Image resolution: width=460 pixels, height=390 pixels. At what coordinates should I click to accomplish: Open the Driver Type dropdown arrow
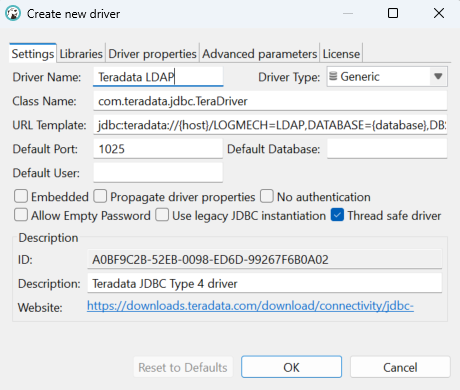pyautogui.click(x=438, y=77)
